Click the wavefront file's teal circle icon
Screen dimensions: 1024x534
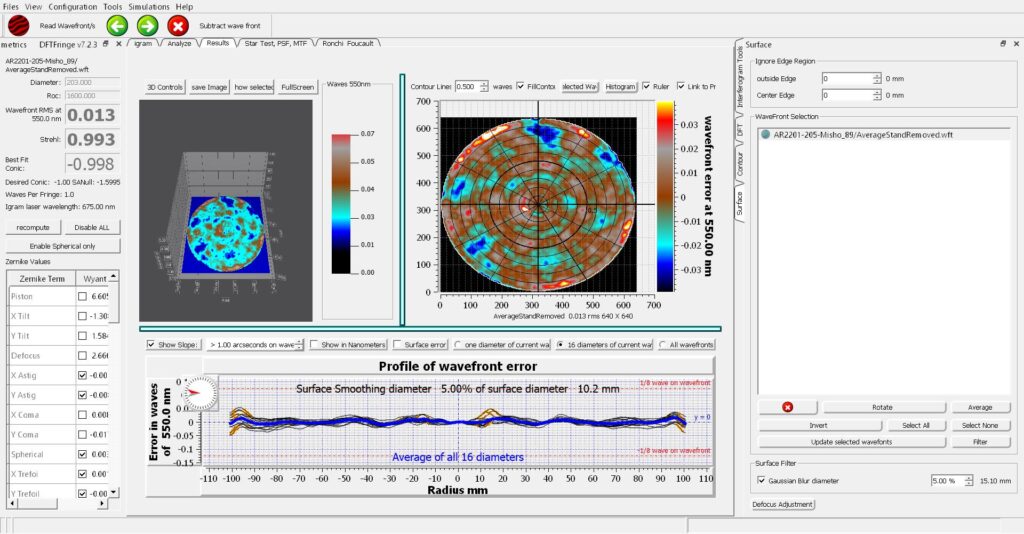click(765, 135)
